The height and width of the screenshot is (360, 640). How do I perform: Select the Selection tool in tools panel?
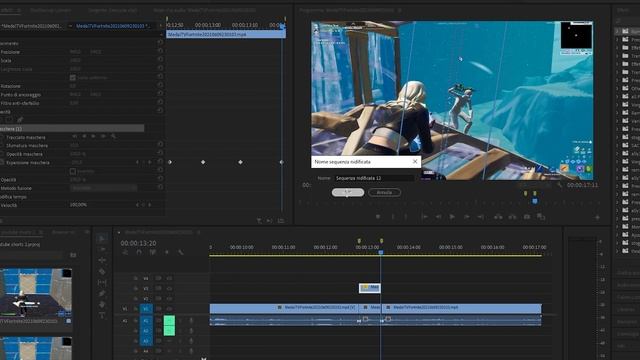102,238
